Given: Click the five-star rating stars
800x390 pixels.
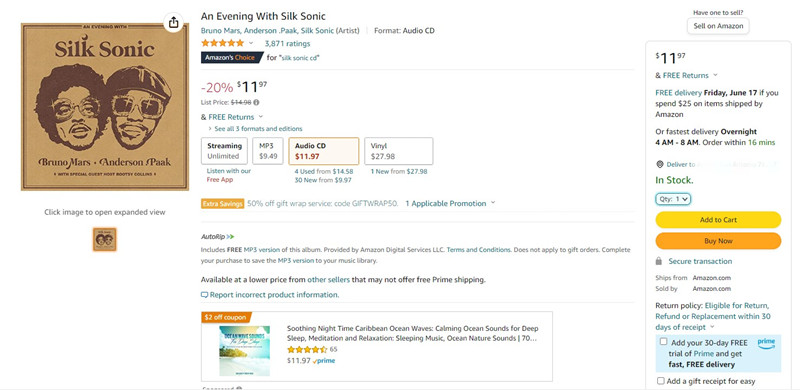Looking at the screenshot, I should [x=222, y=43].
